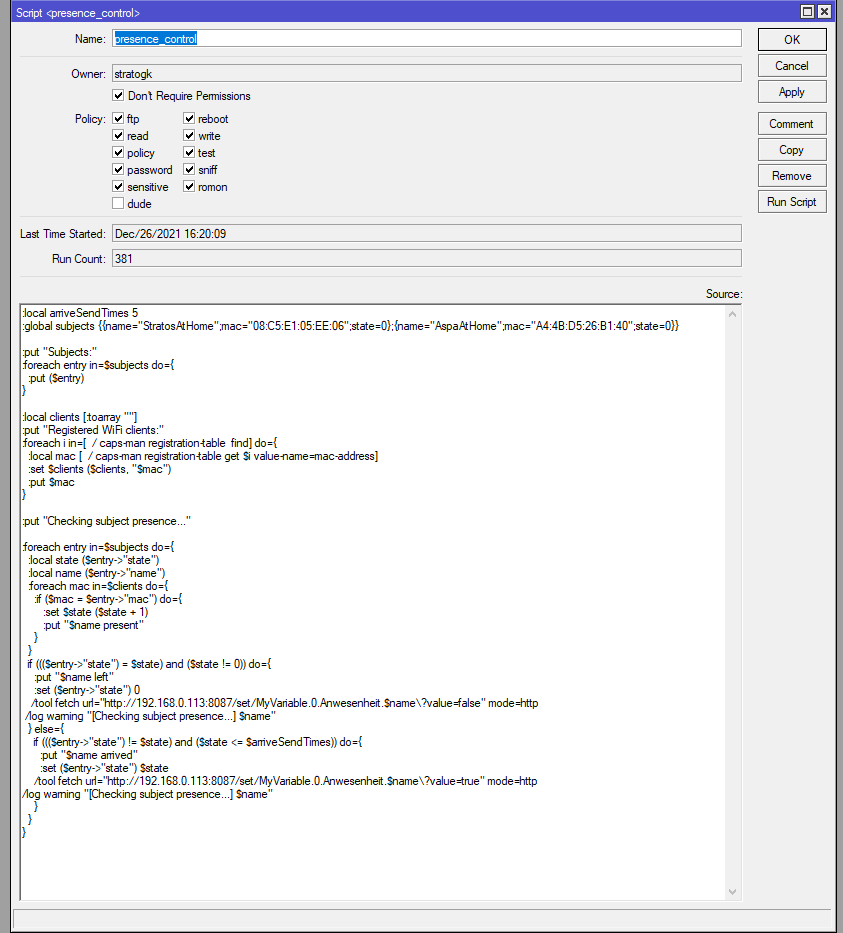Viewport: 843px width, 933px height.
Task: Click the fetch url line with value=false
Action: point(285,703)
